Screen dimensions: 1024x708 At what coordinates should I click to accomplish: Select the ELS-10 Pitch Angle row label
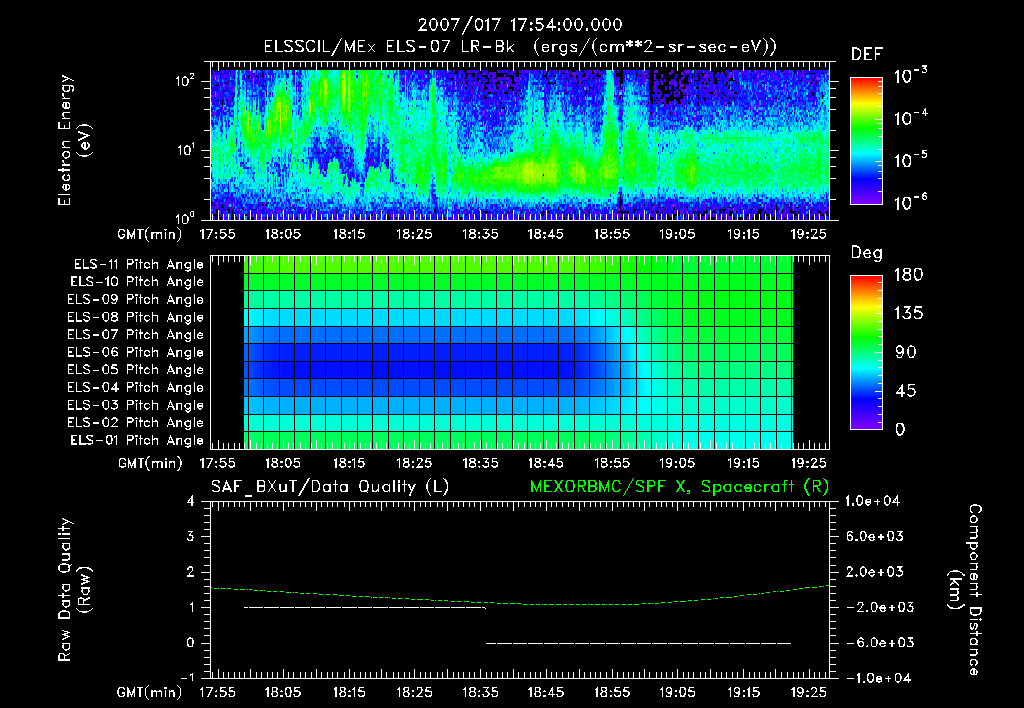pyautogui.click(x=137, y=282)
